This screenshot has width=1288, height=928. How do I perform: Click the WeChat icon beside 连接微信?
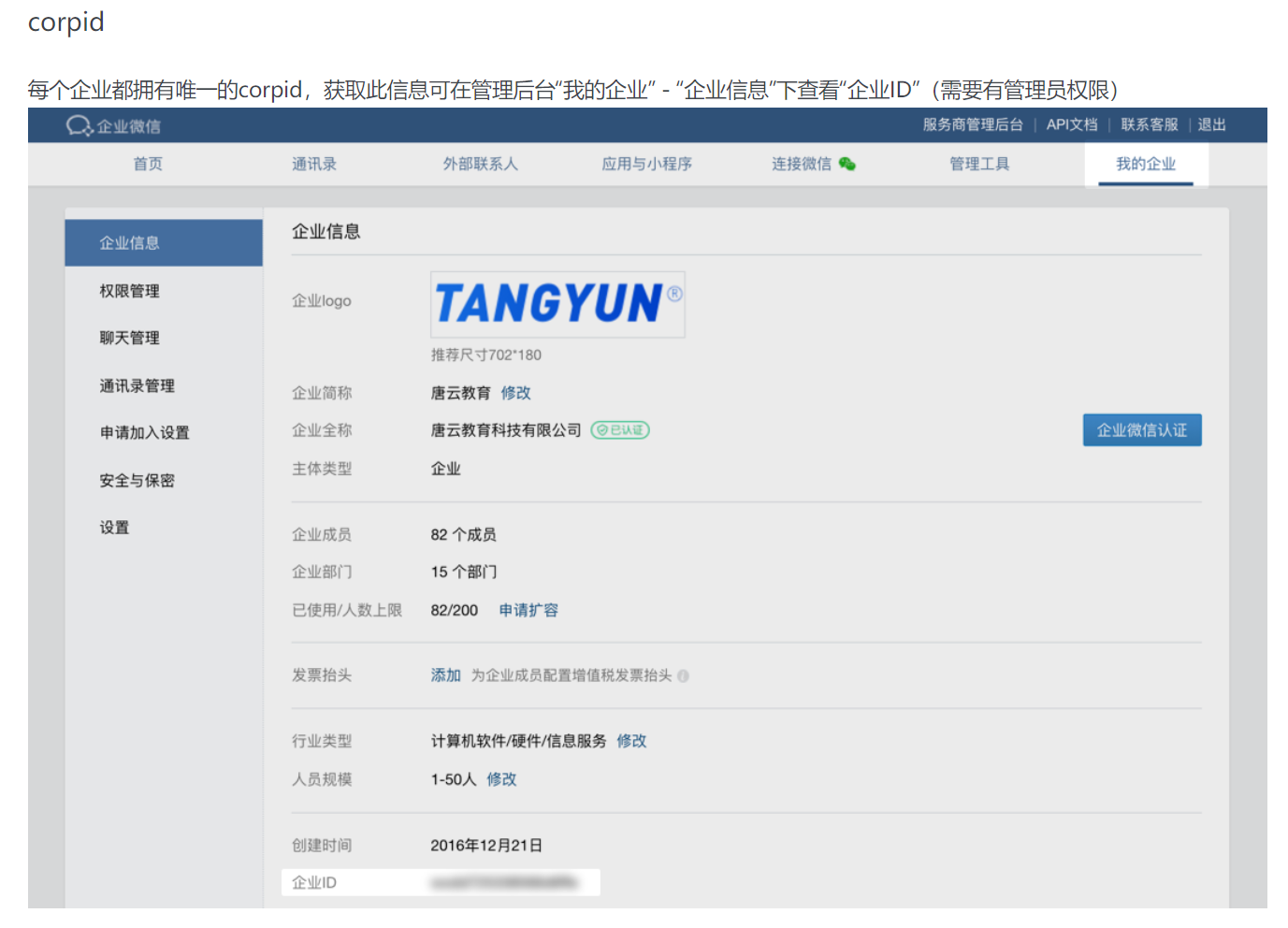tap(847, 164)
